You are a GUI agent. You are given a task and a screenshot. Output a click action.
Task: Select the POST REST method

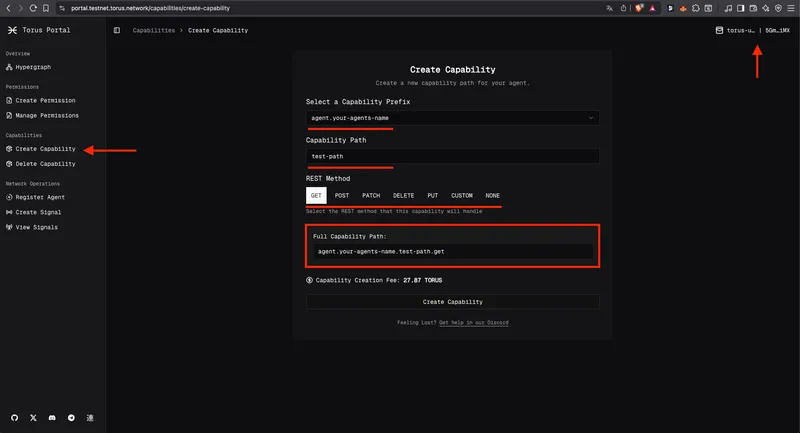[x=342, y=195]
